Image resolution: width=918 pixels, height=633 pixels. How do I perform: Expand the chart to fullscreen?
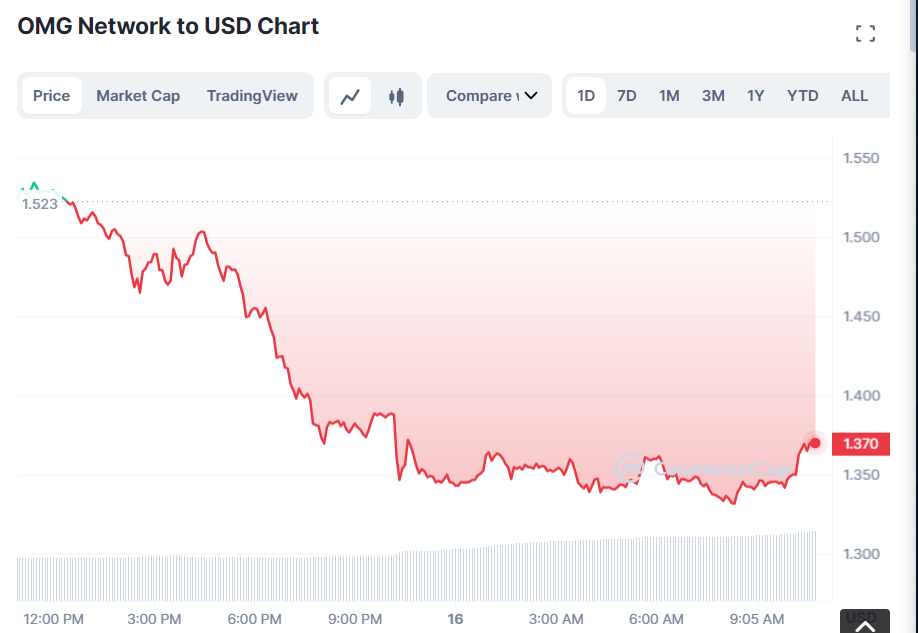tap(864, 31)
